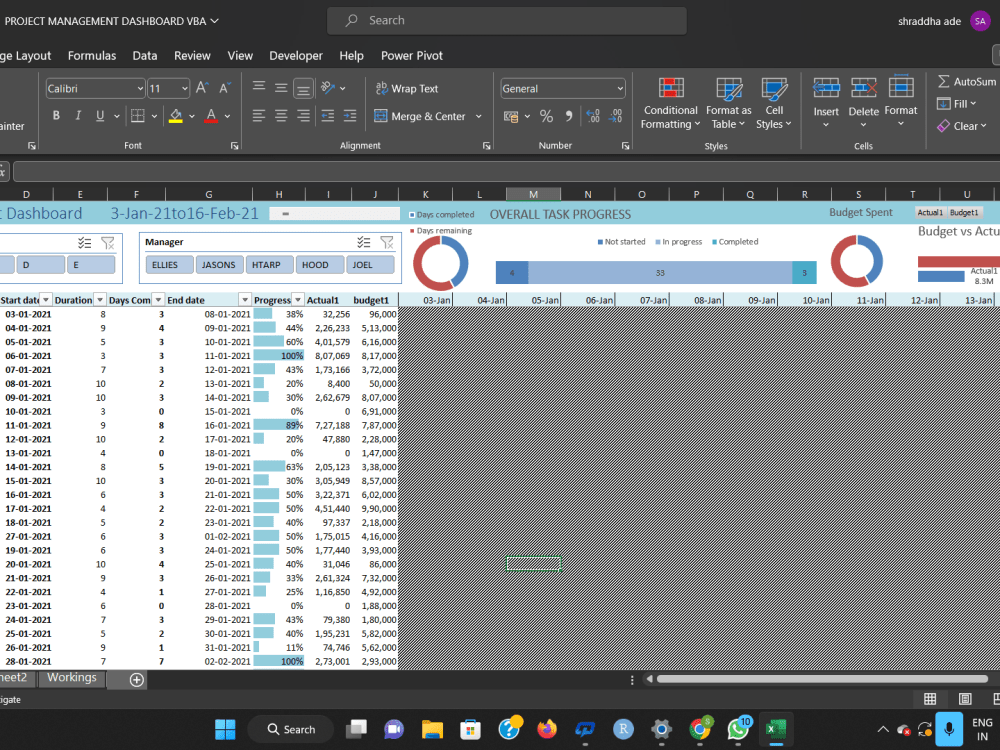This screenshot has width=1000, height=750.
Task: Open the font size dropdown
Action: [x=185, y=88]
